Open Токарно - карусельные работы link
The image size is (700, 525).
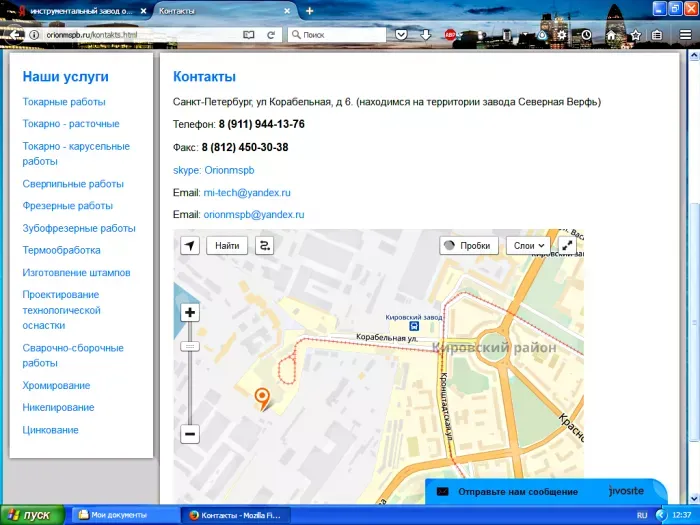pos(76,154)
